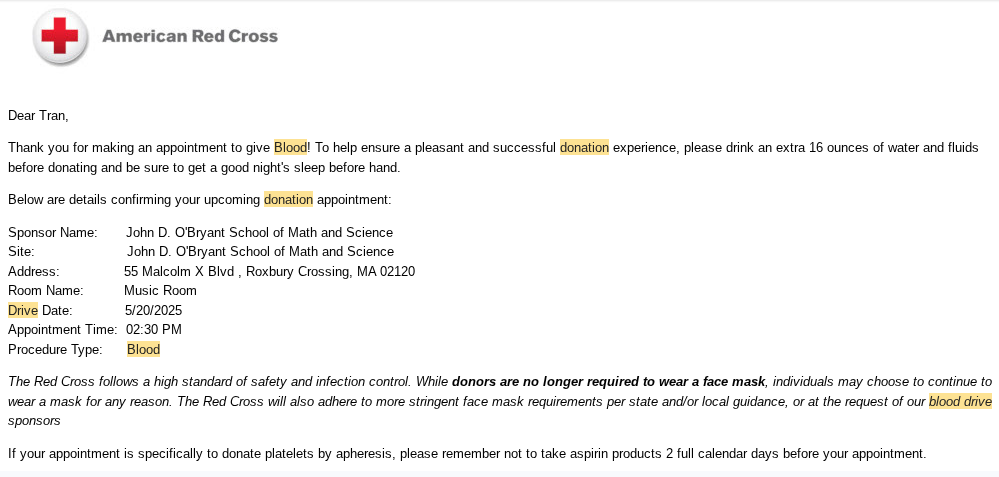This screenshot has width=999, height=477.
Task: Click highlighted "blood drive" in the italic paragraph
Action: click(x=960, y=402)
